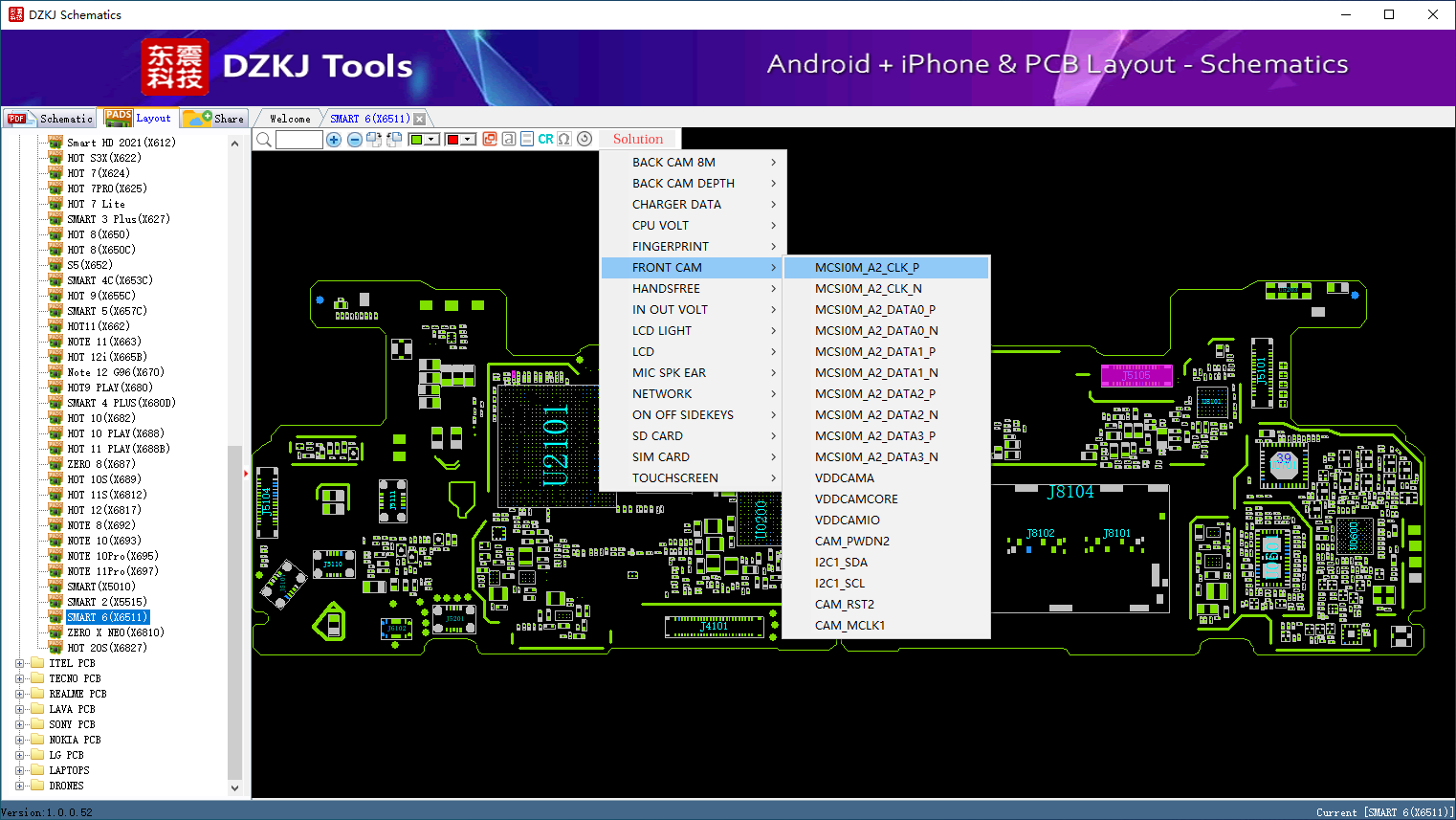Click the rotate counterclockwise board icon
Image resolution: width=1456 pixels, height=820 pixels.
pyautogui.click(x=393, y=140)
